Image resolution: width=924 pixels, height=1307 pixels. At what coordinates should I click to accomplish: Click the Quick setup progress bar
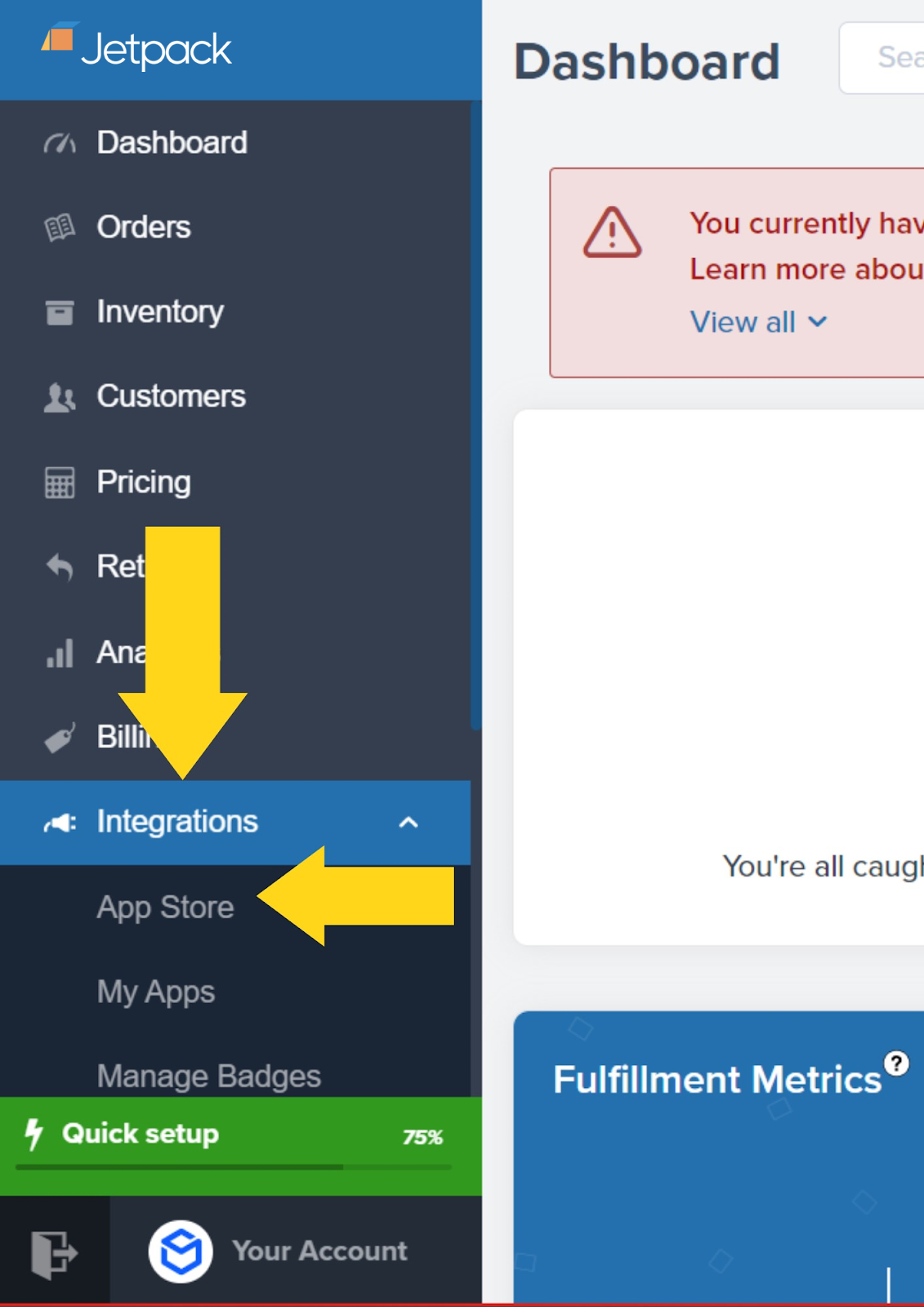tap(233, 1167)
